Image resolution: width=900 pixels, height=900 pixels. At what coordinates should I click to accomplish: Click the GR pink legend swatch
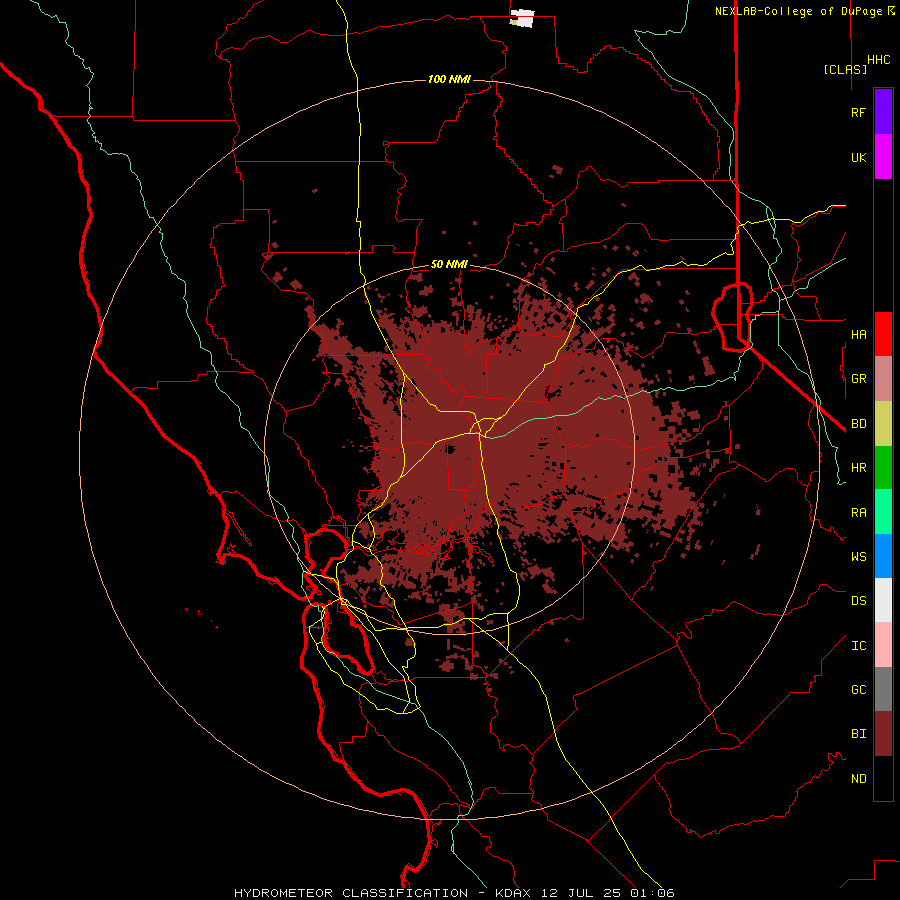[883, 379]
